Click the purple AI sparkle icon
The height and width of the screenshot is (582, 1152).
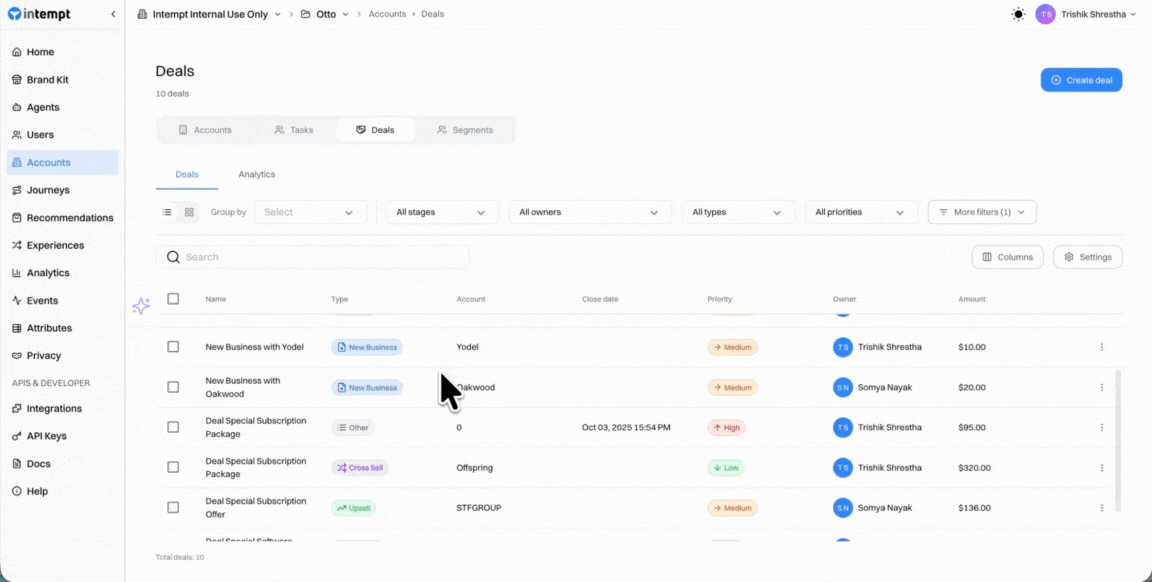[141, 306]
